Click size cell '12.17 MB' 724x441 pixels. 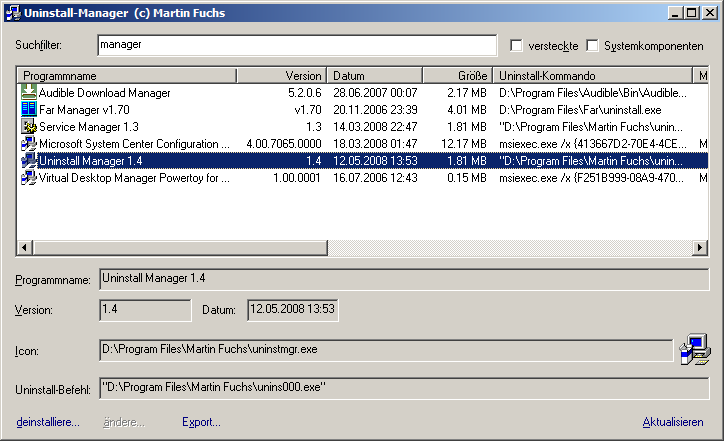(464, 144)
